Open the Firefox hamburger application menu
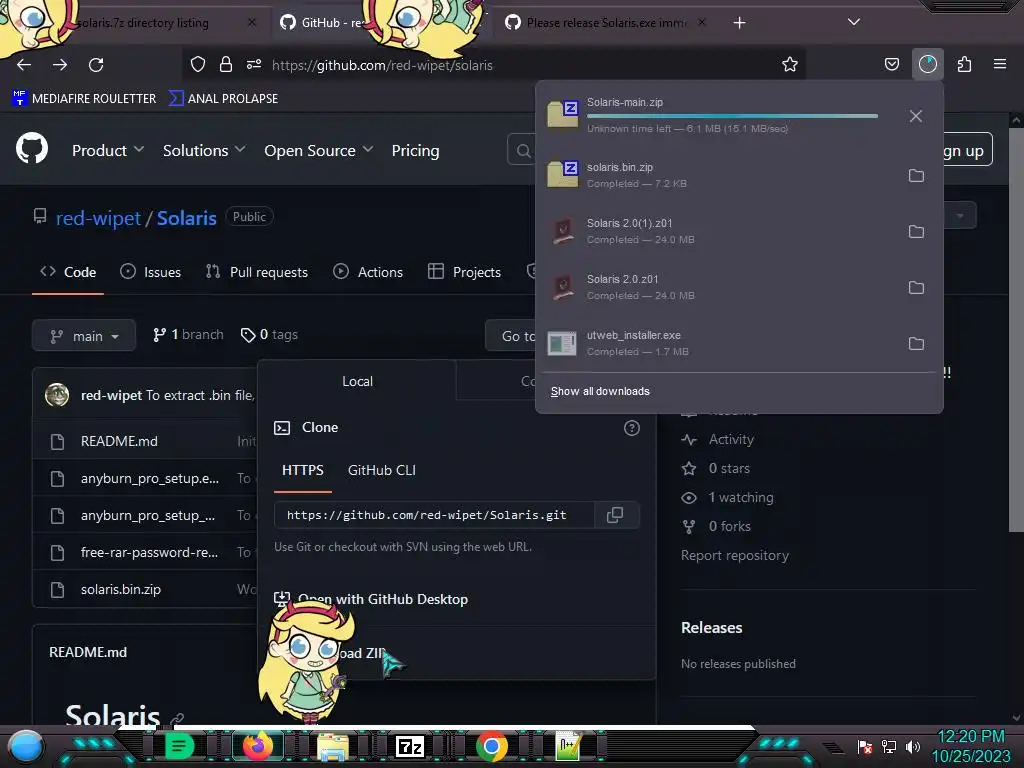The image size is (1024, 768). click(1000, 64)
